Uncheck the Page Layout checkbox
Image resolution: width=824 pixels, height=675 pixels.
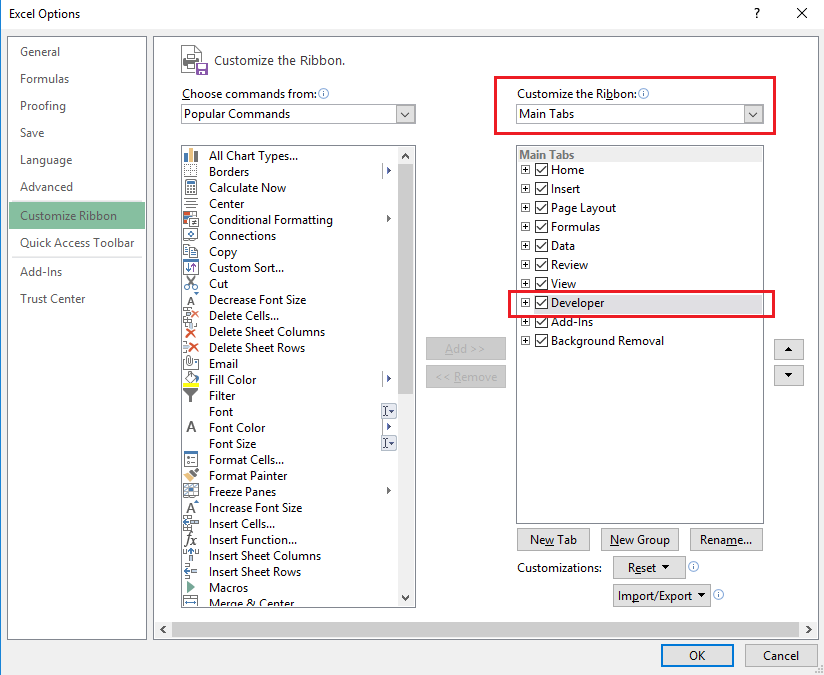pyautogui.click(x=542, y=208)
